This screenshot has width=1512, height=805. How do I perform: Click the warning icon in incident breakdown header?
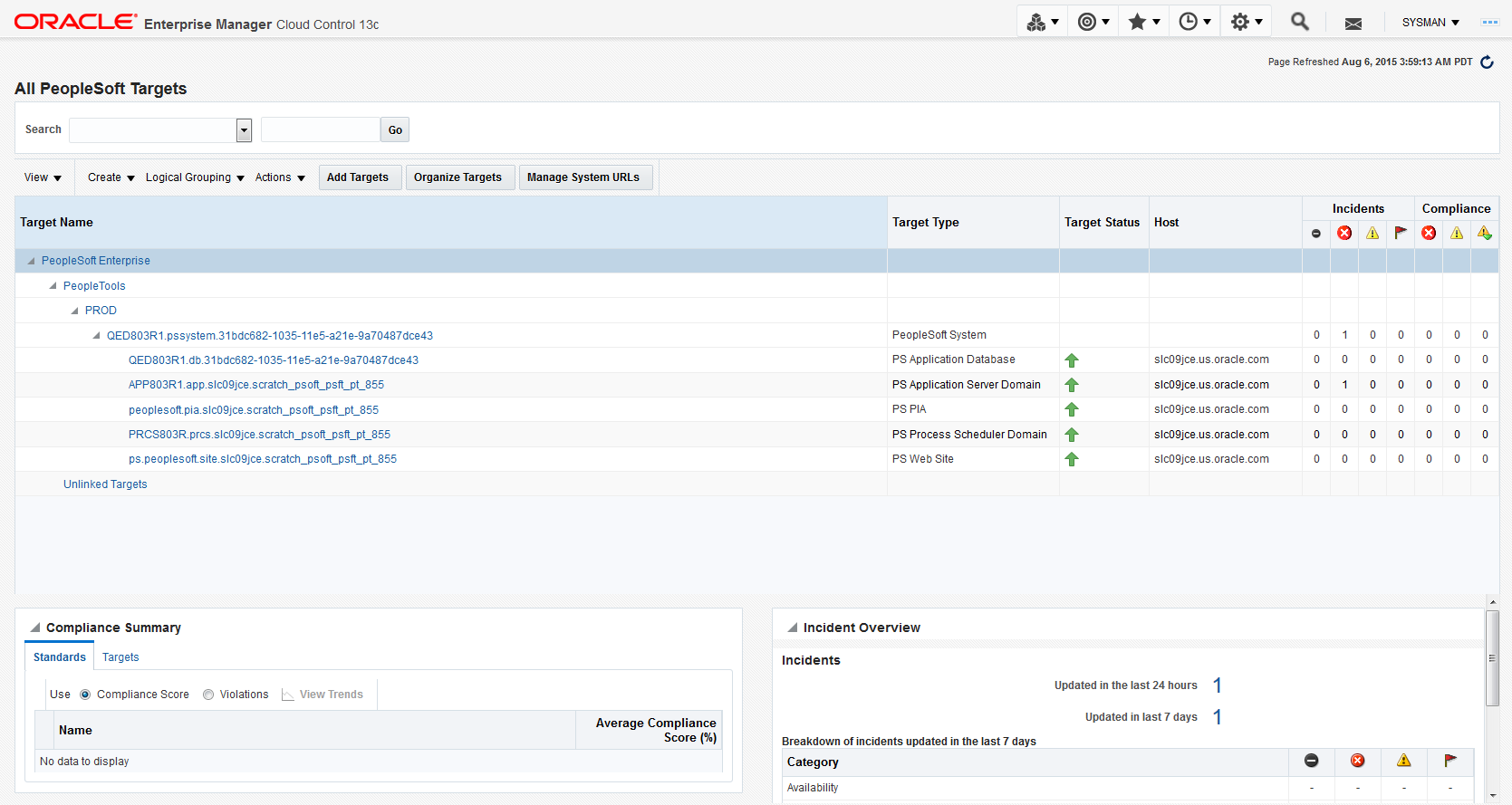coord(1403,761)
